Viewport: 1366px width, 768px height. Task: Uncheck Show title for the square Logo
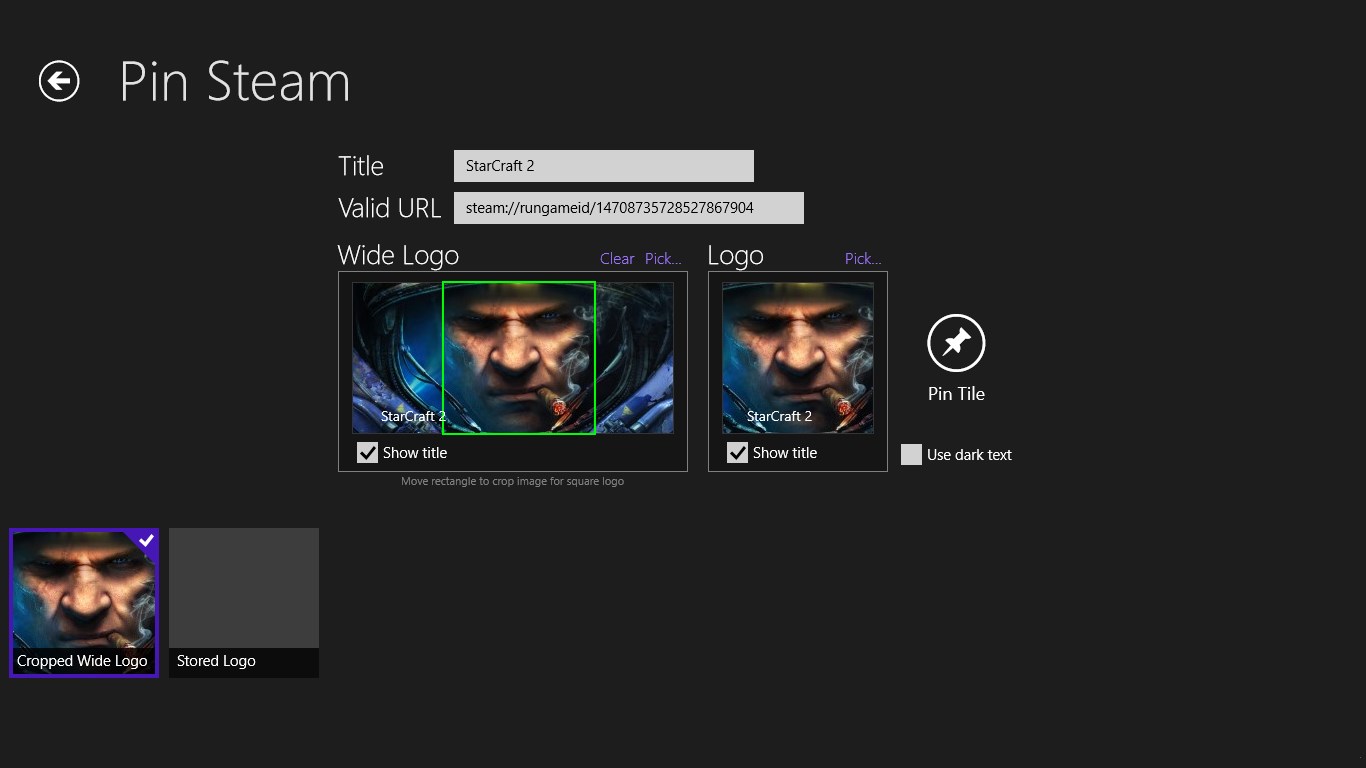(x=737, y=452)
